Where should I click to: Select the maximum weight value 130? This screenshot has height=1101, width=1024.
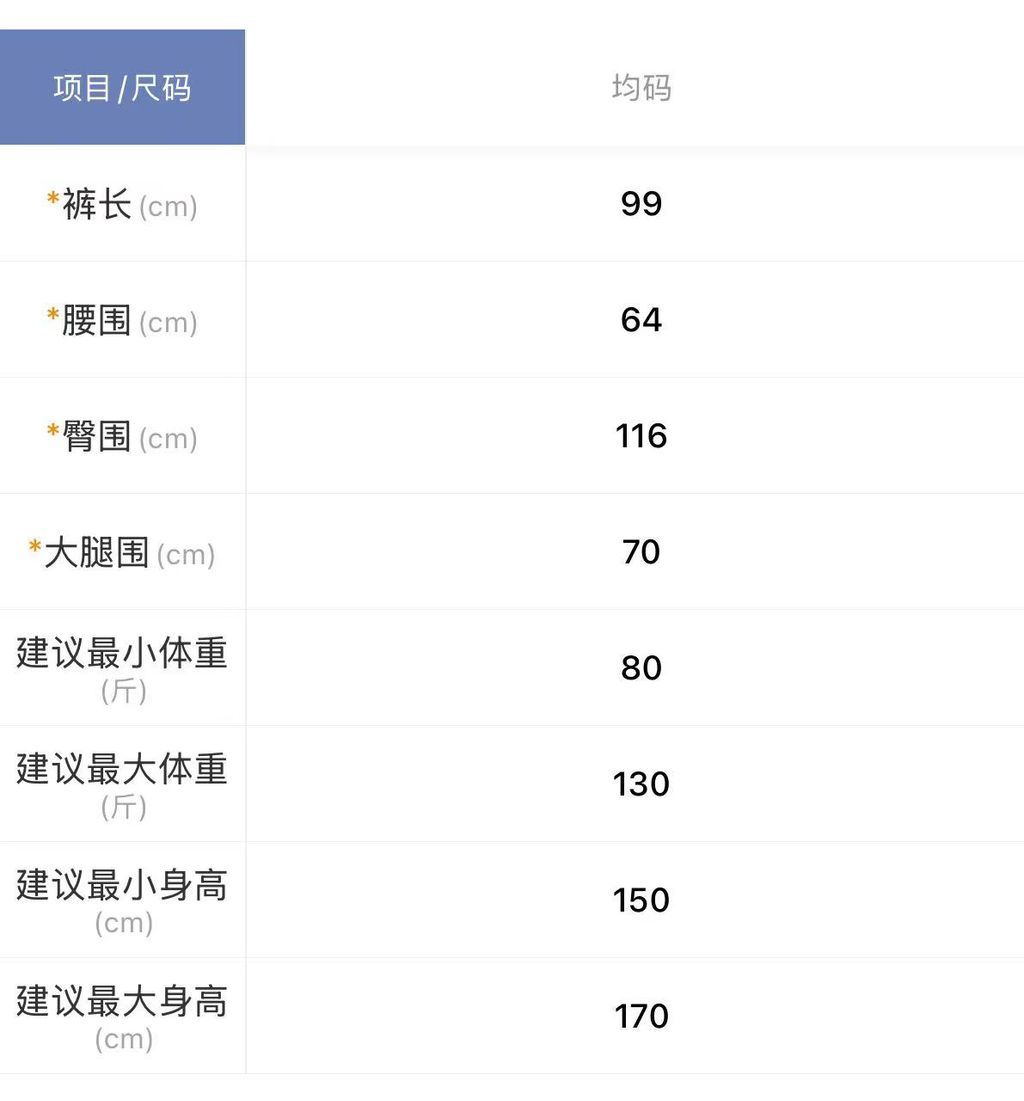[641, 784]
